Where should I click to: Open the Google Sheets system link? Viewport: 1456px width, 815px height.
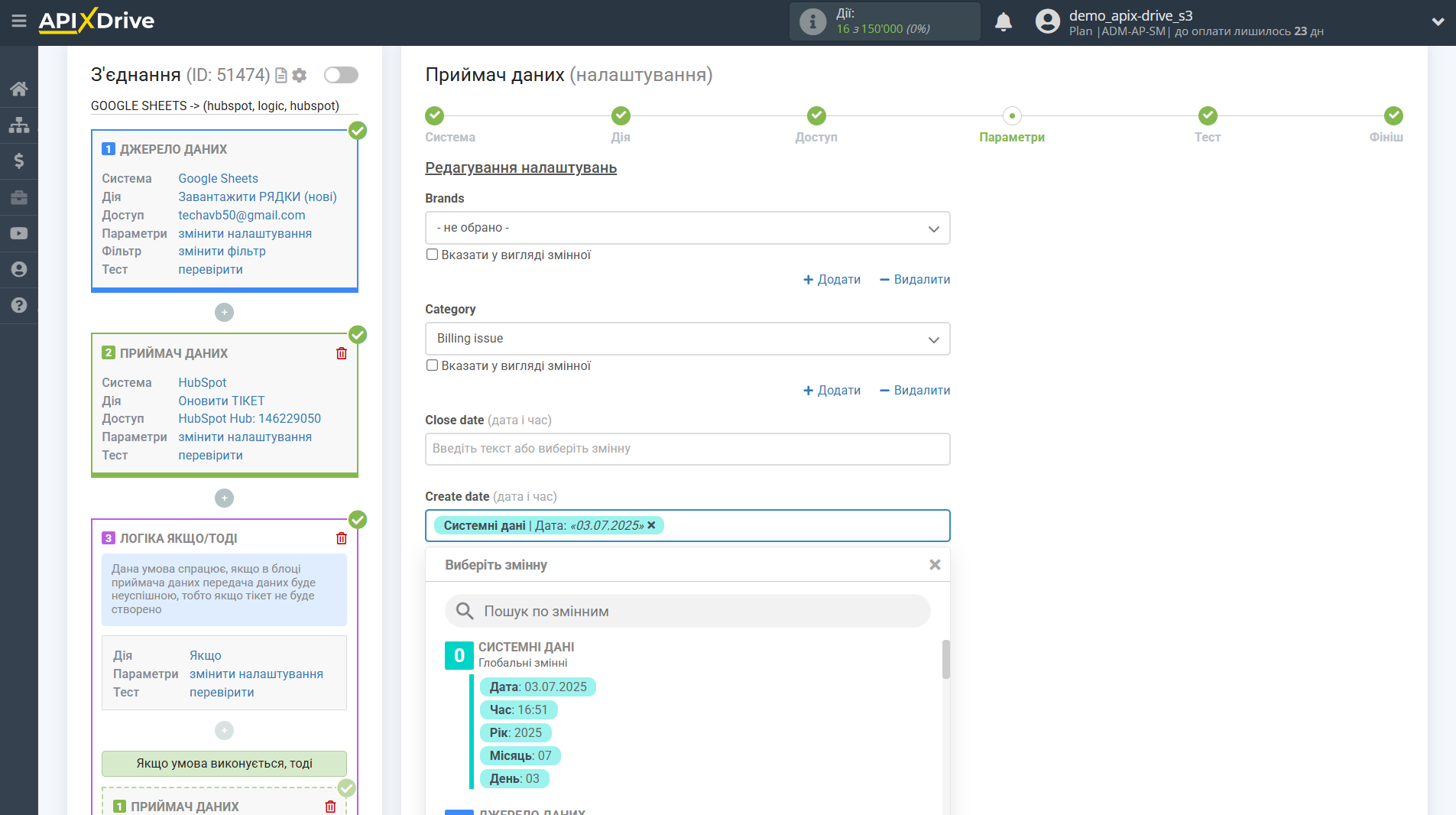click(218, 178)
